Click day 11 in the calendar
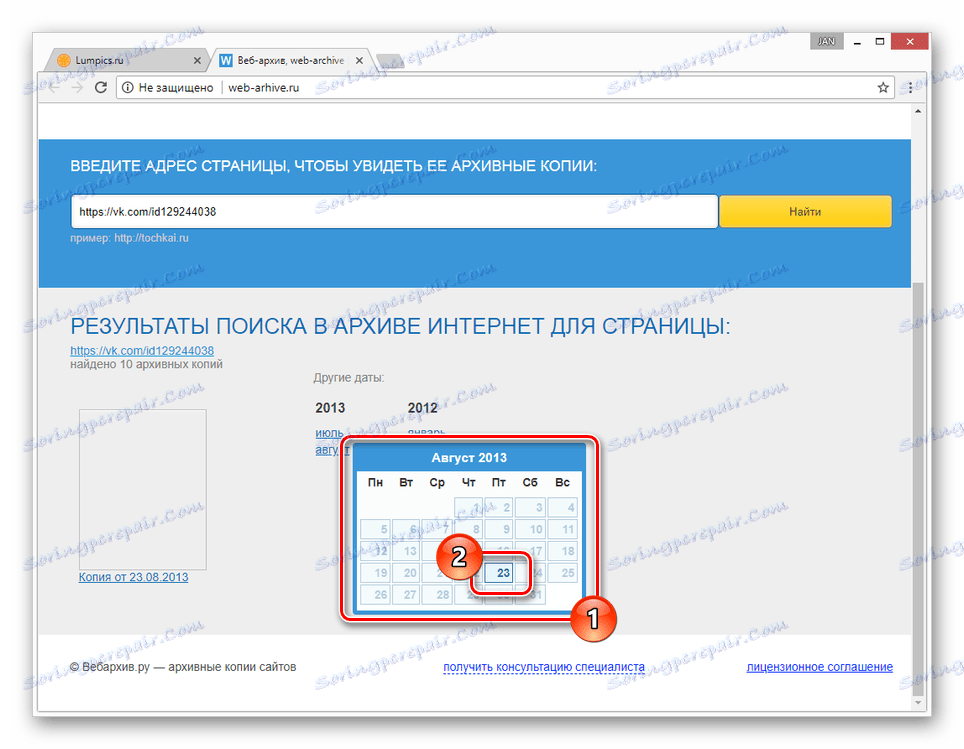964x749 pixels. tap(563, 529)
